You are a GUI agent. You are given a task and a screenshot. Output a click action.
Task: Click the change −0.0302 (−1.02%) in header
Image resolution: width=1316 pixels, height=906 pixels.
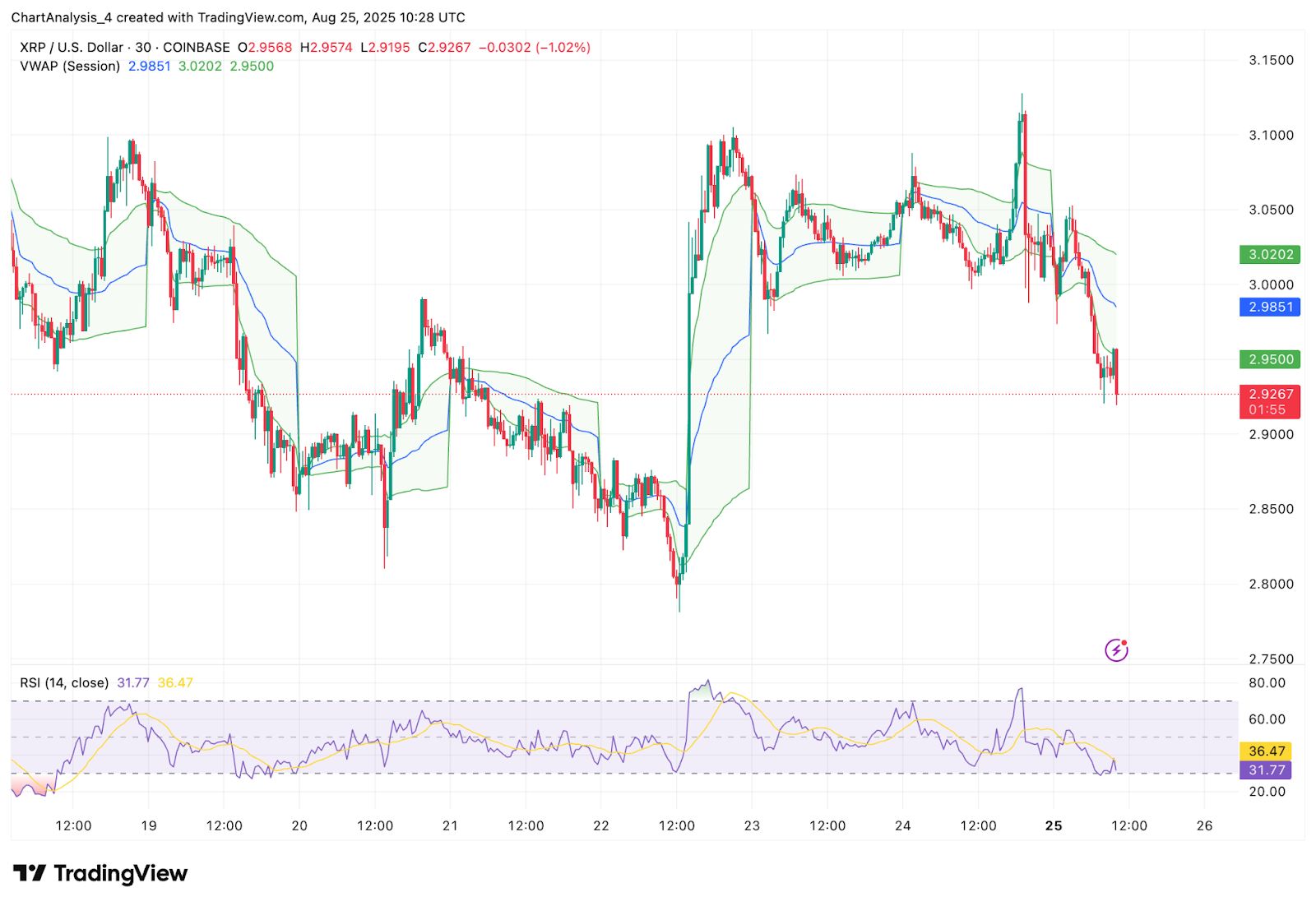click(535, 48)
